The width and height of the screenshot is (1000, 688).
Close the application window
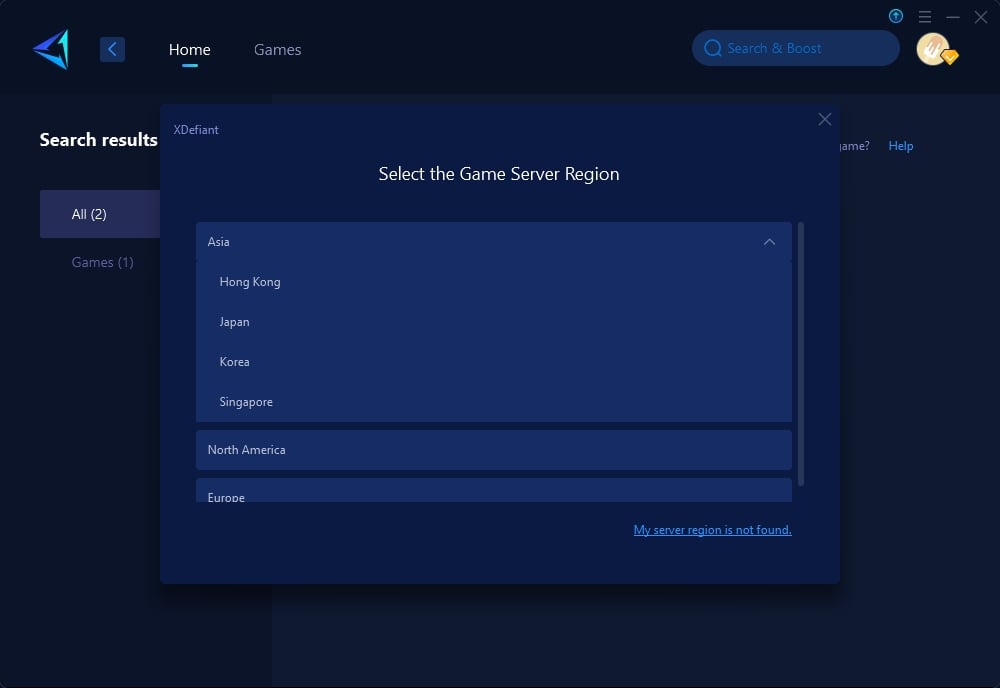981,17
